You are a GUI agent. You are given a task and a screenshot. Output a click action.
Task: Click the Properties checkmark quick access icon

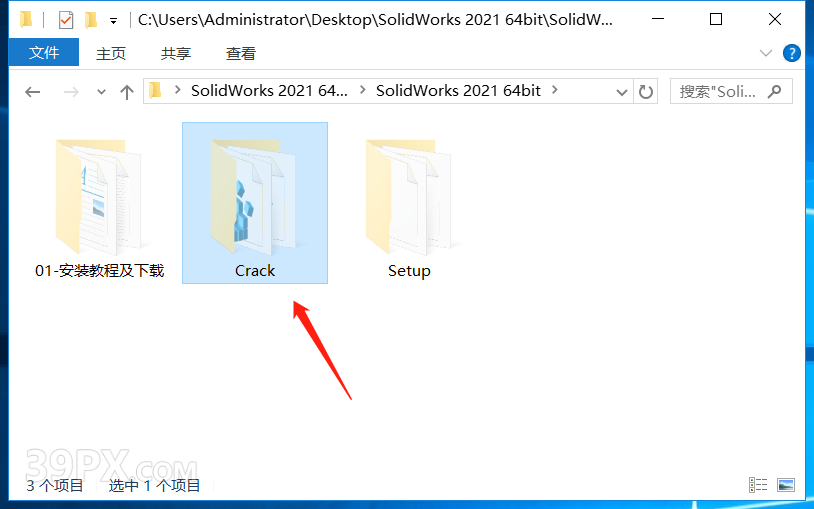[66, 20]
